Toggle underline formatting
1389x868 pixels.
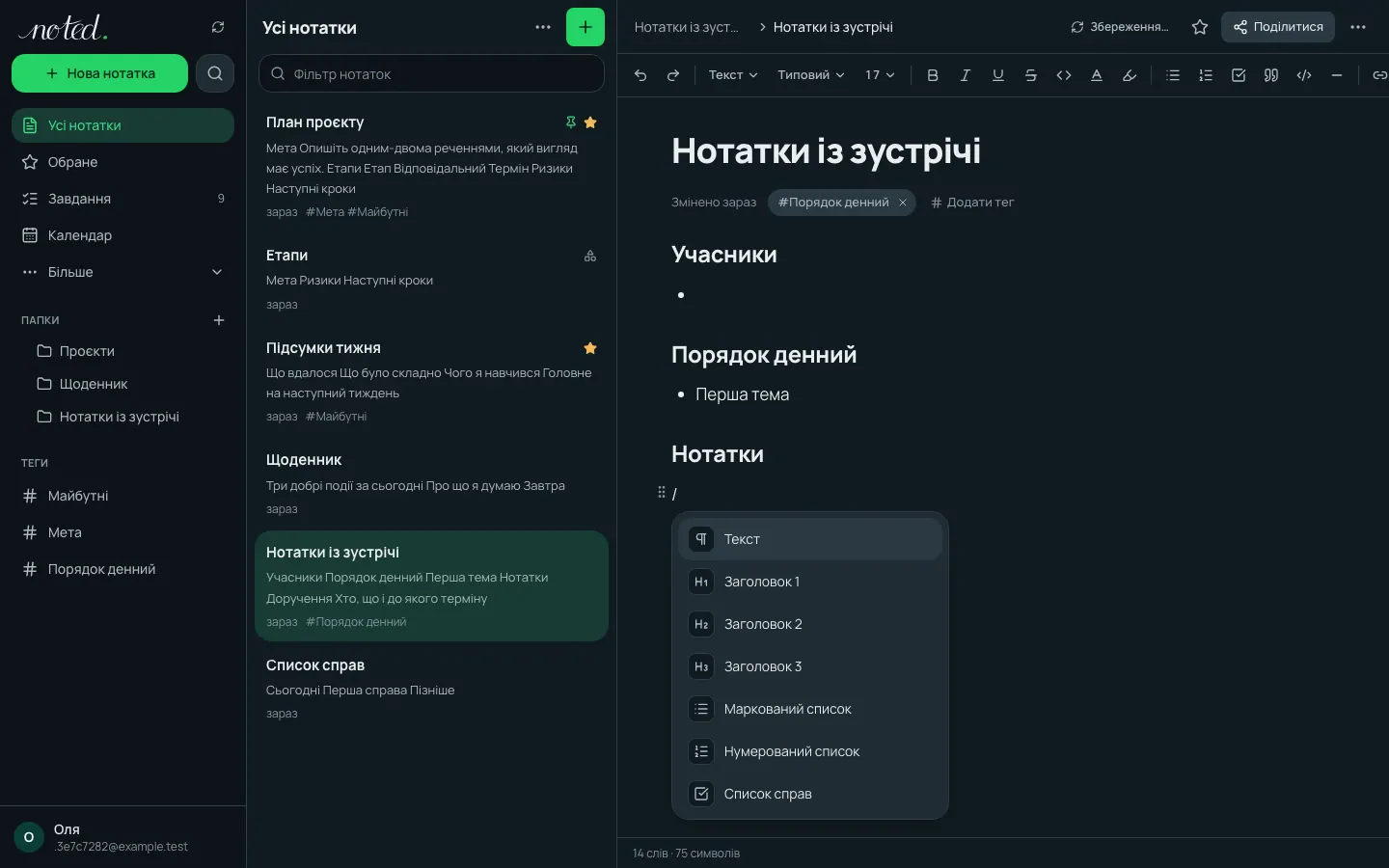click(x=998, y=75)
